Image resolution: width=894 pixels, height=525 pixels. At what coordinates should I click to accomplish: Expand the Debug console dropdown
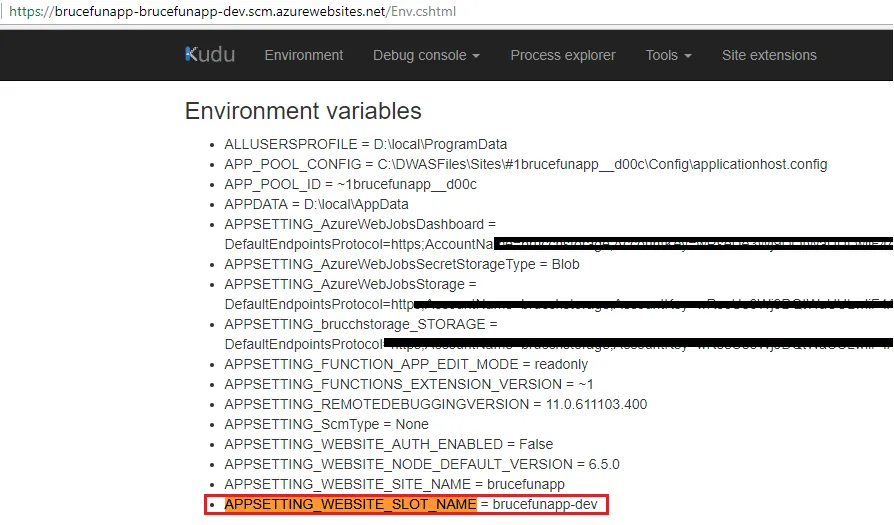point(426,55)
